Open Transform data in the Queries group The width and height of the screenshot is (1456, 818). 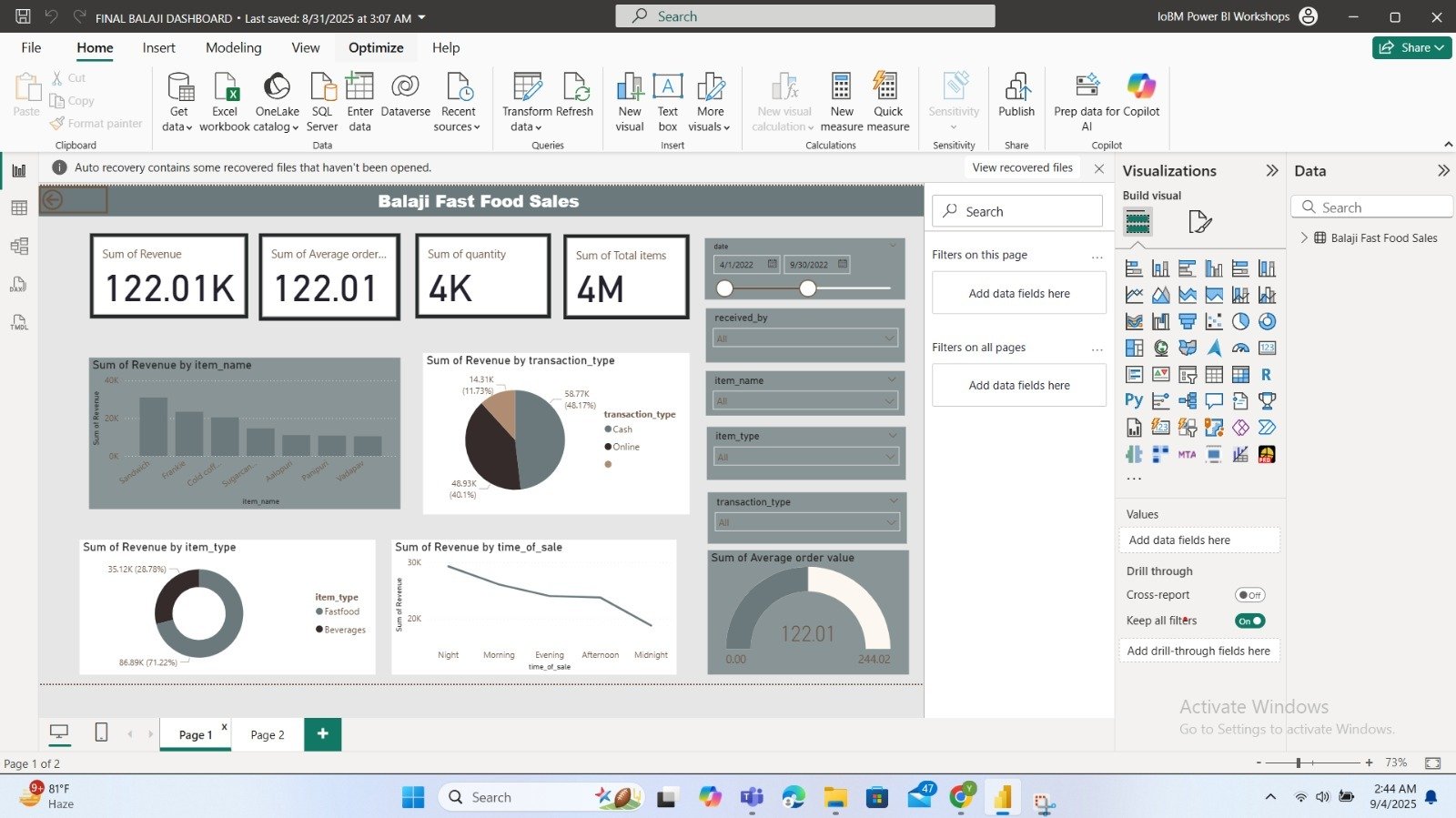tap(527, 88)
